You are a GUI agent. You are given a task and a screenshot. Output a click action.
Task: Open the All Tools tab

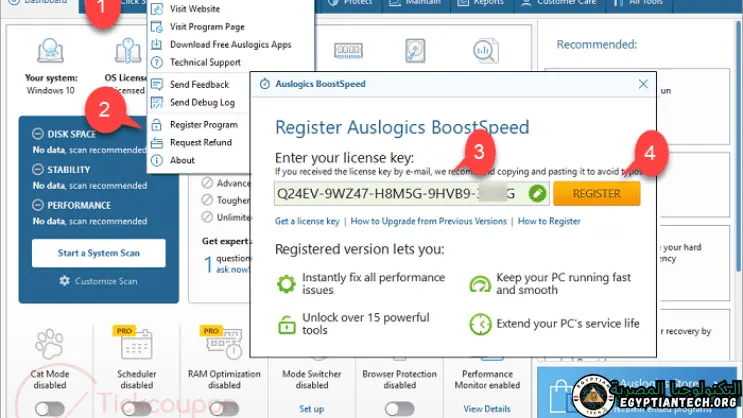tap(640, 2)
